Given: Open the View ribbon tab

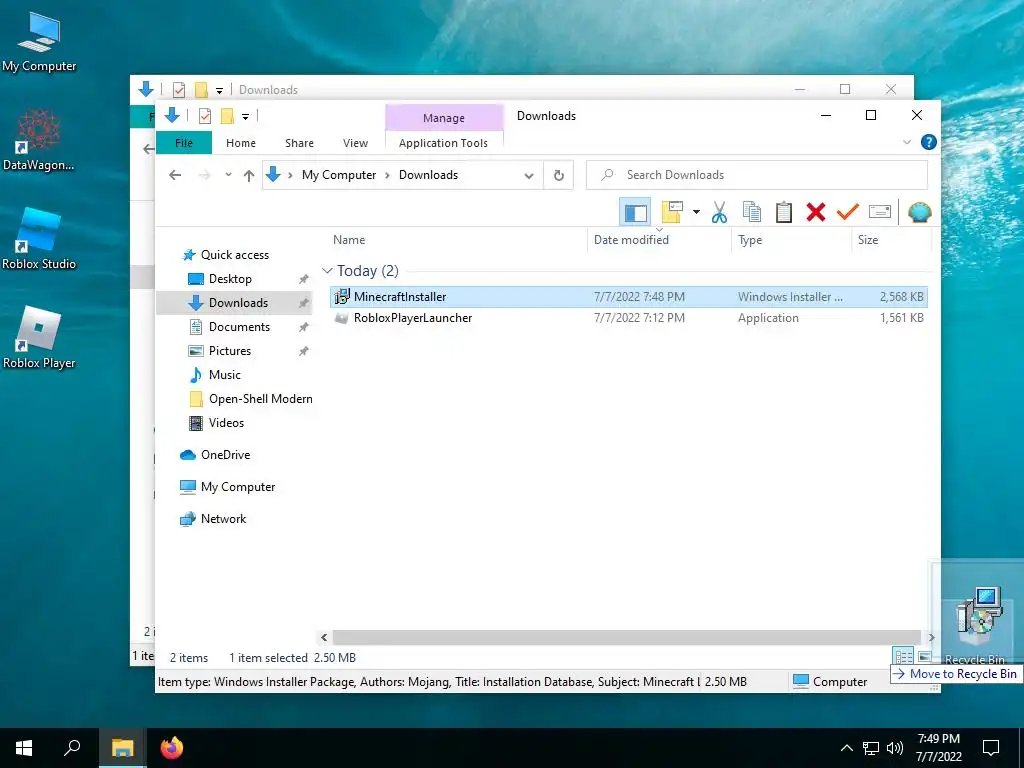Looking at the screenshot, I should pyautogui.click(x=355, y=142).
